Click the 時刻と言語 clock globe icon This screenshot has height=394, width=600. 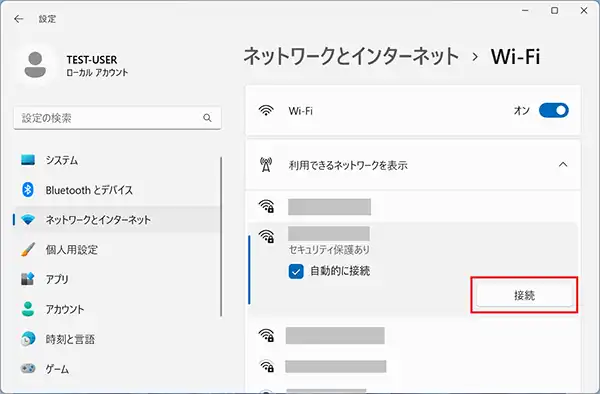(x=28, y=339)
